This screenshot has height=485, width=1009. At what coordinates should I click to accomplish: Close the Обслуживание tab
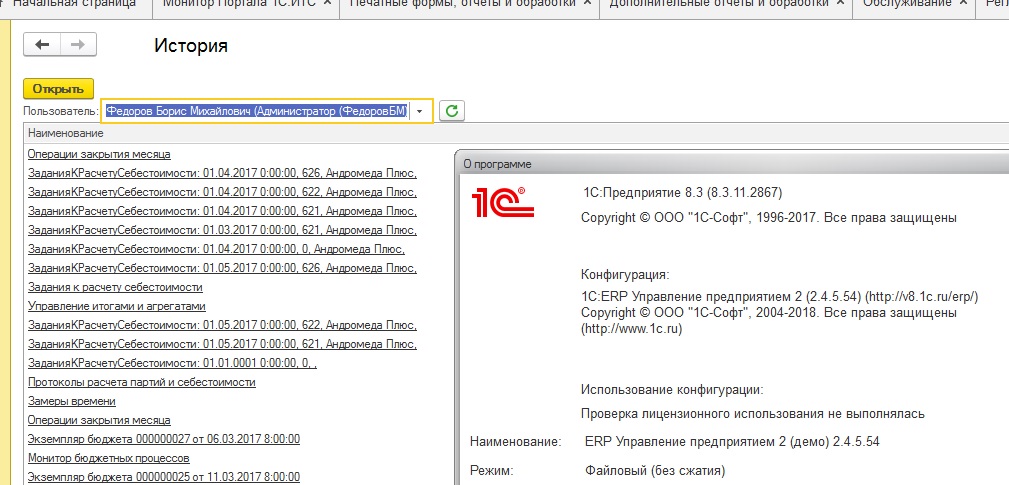[x=963, y=3]
